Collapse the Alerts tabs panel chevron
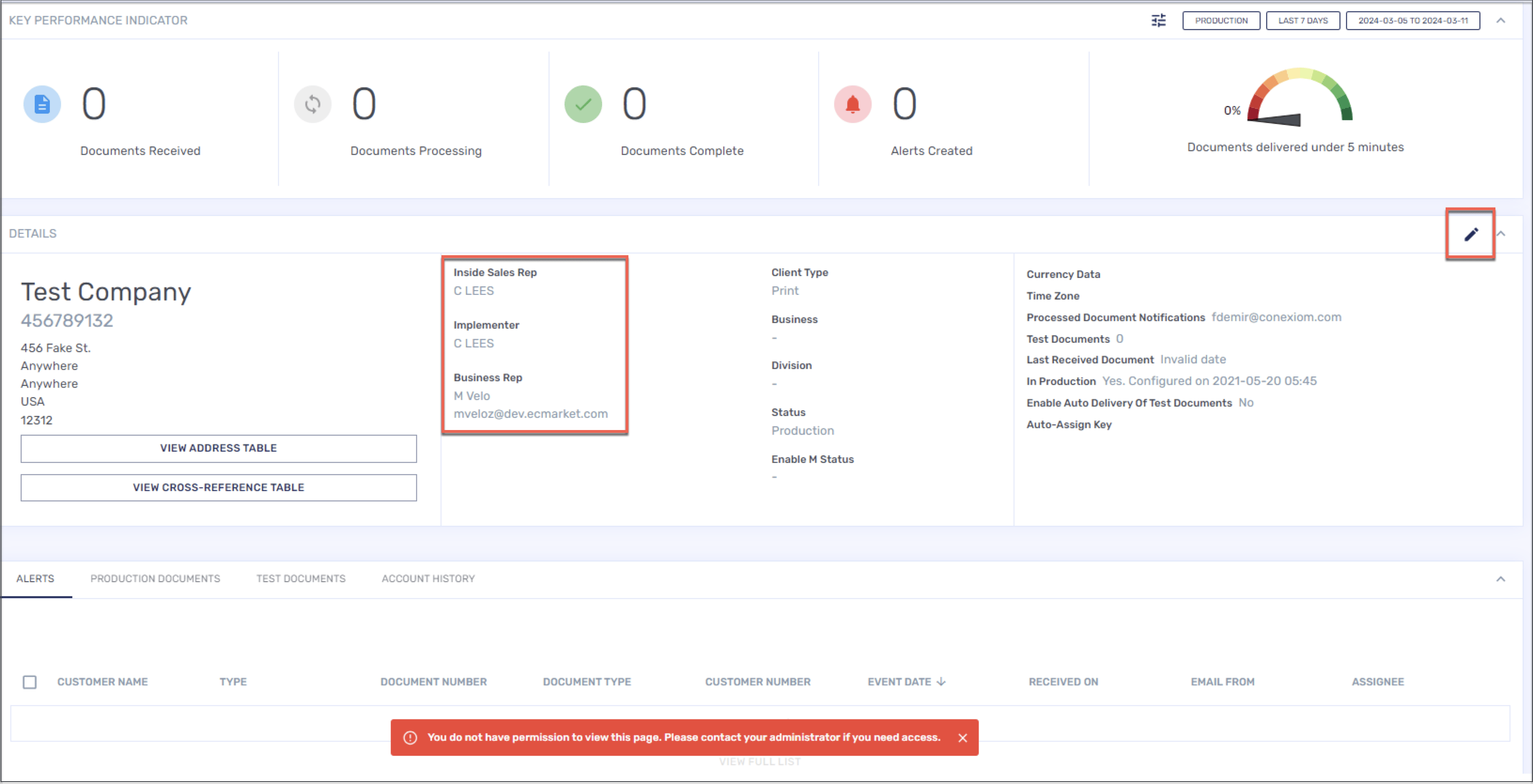 tap(1501, 579)
